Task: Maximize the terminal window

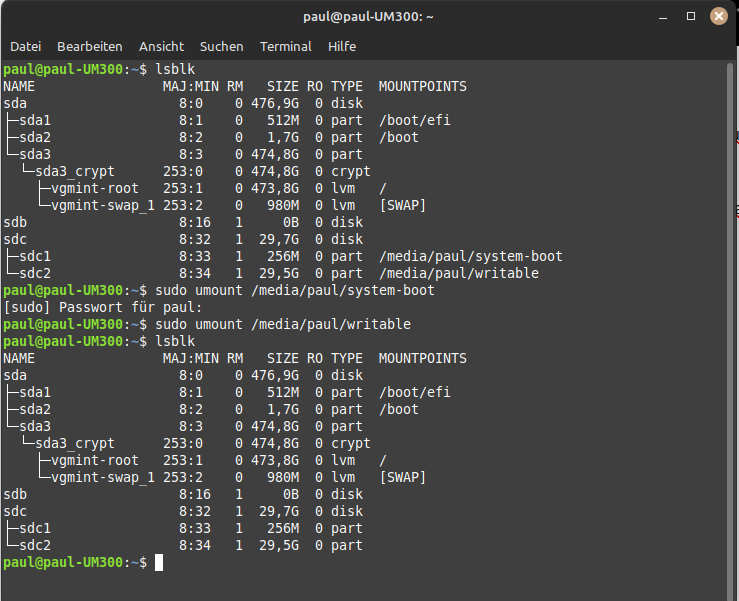Action: (691, 17)
